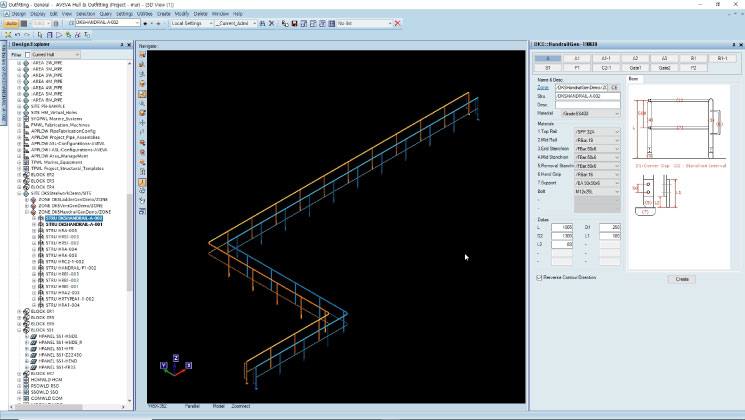
Task: Click the CE button next to Zone
Action: point(614,87)
